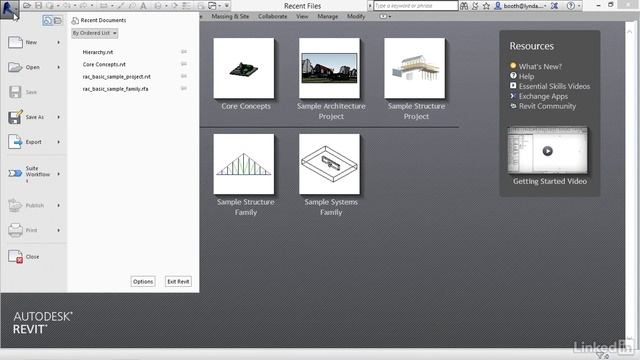Show the Open Documents view icon
640x360 pixels.
pos(58,20)
